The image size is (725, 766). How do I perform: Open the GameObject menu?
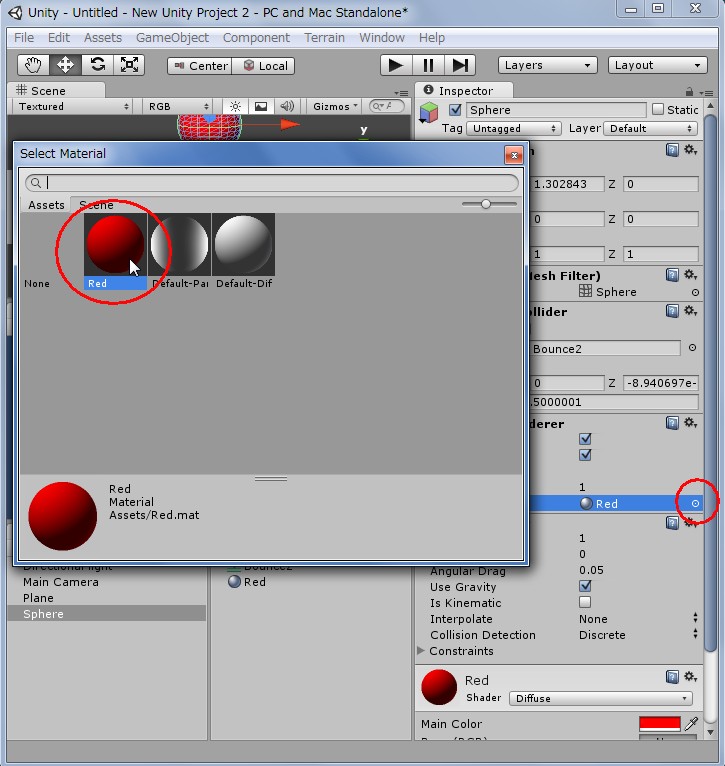click(172, 38)
